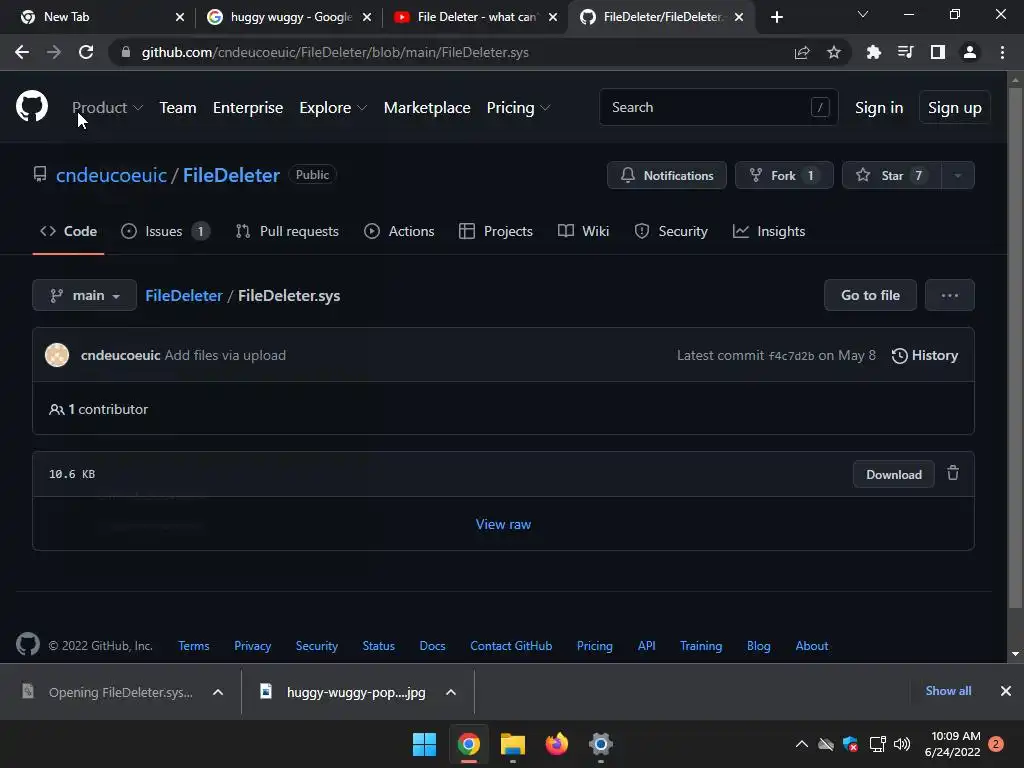Close the downloads bar

pos(1006,691)
